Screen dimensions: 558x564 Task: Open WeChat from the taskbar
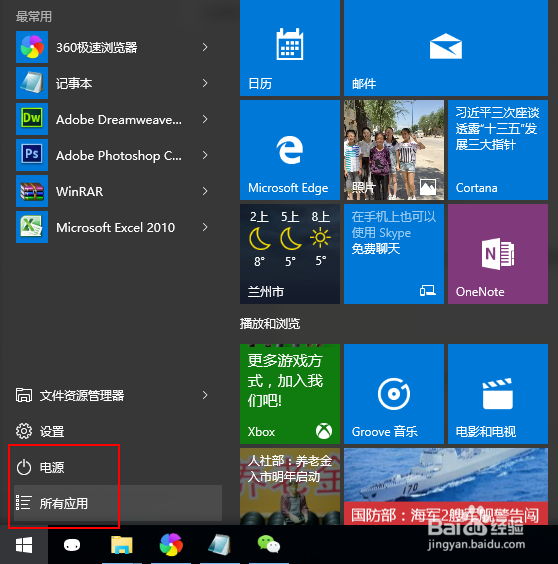point(269,544)
